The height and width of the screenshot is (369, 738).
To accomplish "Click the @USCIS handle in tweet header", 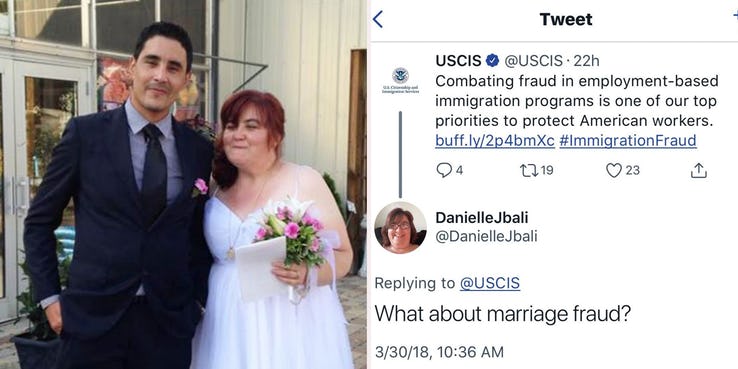I will coord(533,61).
